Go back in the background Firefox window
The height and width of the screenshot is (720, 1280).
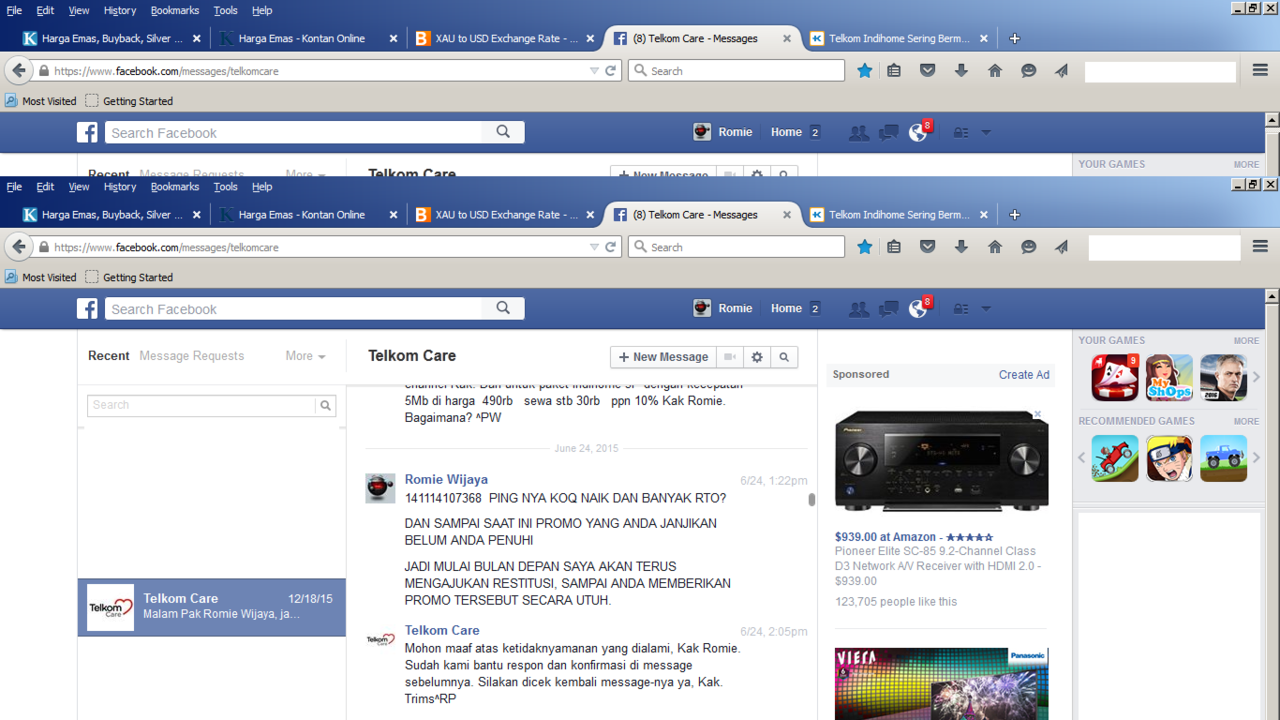click(x=18, y=71)
